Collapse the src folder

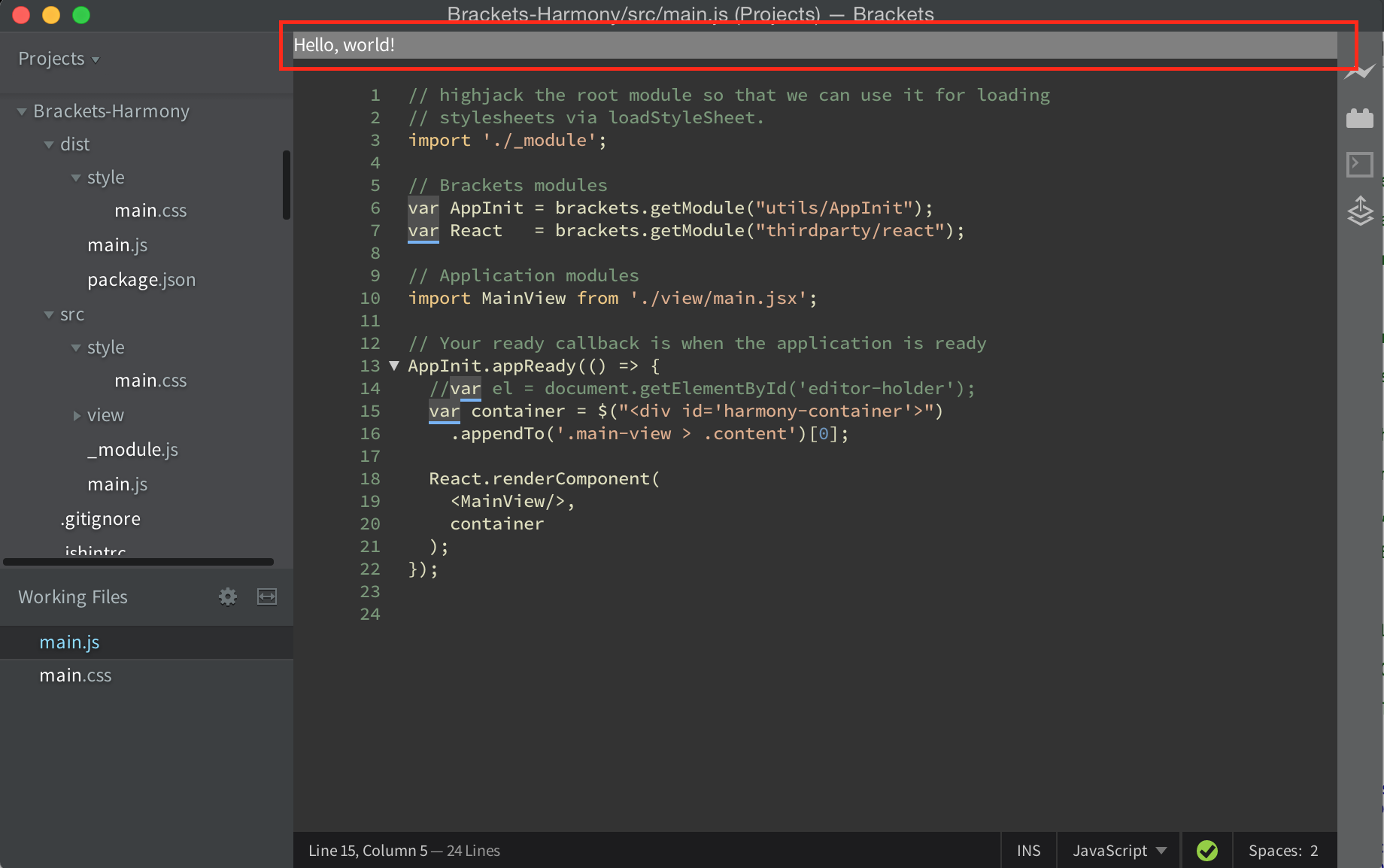coord(49,314)
